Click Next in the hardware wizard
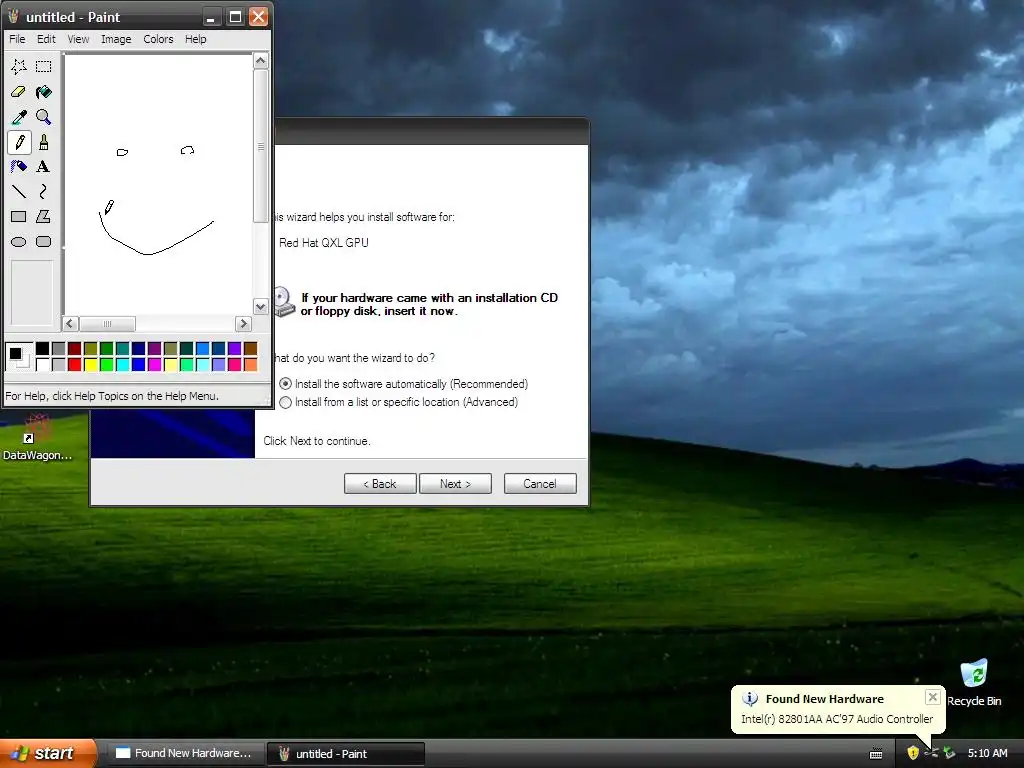This screenshot has height=768, width=1024. [455, 484]
